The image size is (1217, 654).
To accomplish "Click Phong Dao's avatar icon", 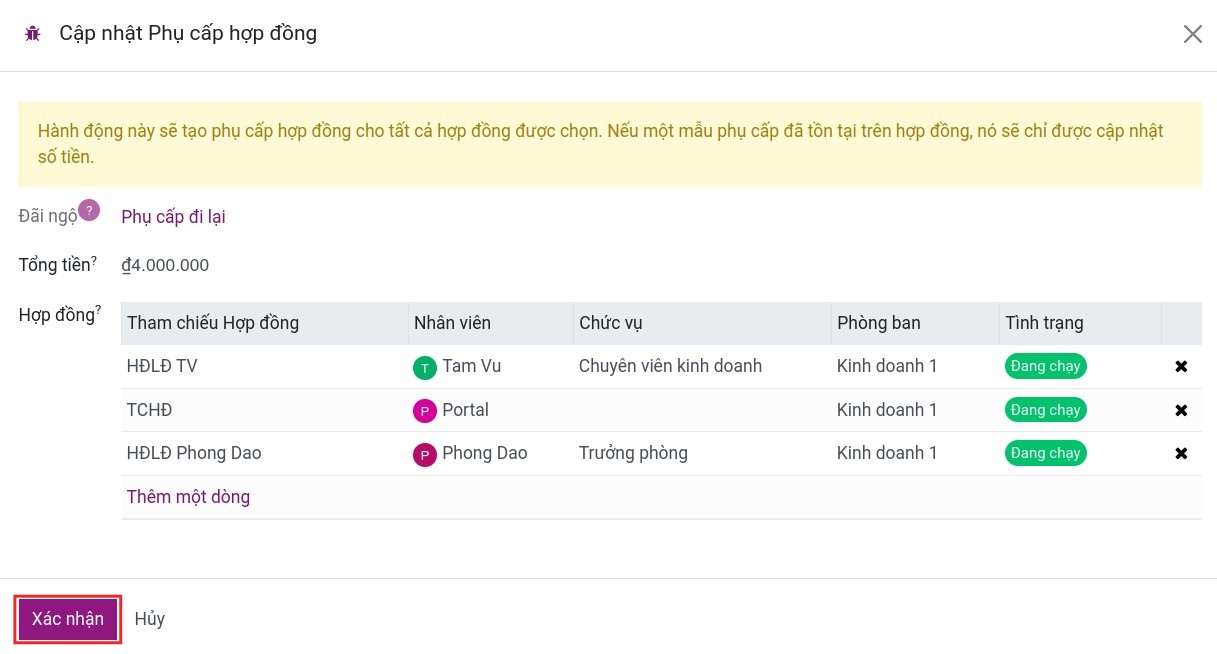I will (x=425, y=455).
